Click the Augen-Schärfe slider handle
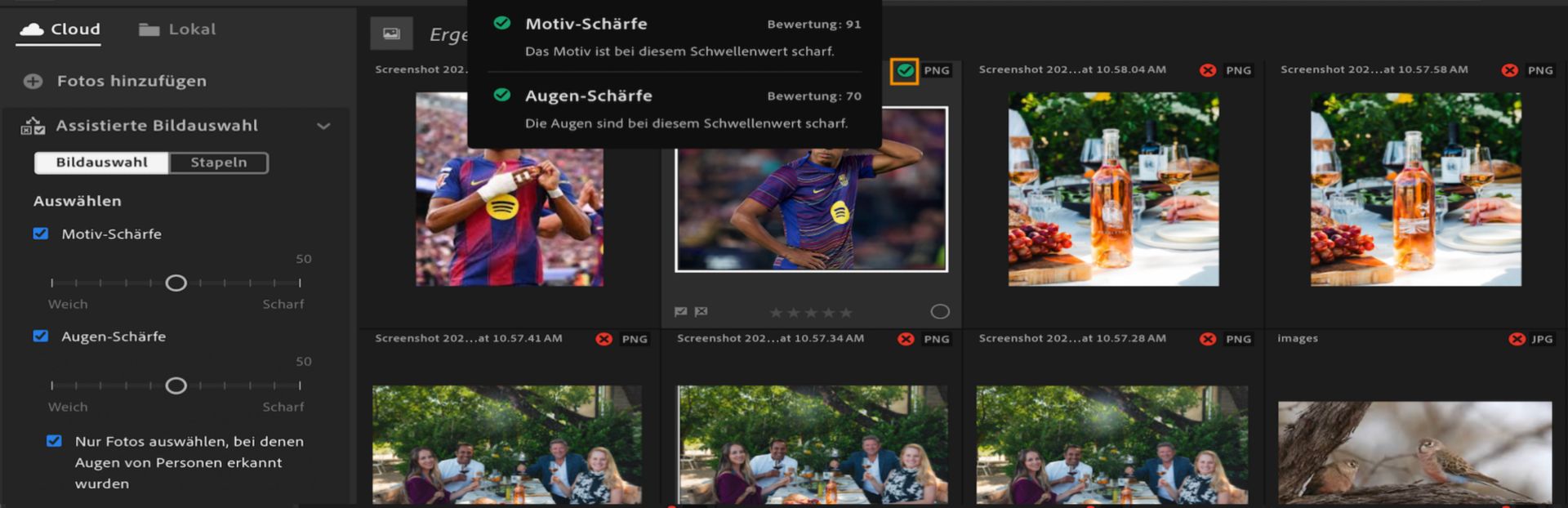The height and width of the screenshot is (508, 1568). click(x=176, y=385)
